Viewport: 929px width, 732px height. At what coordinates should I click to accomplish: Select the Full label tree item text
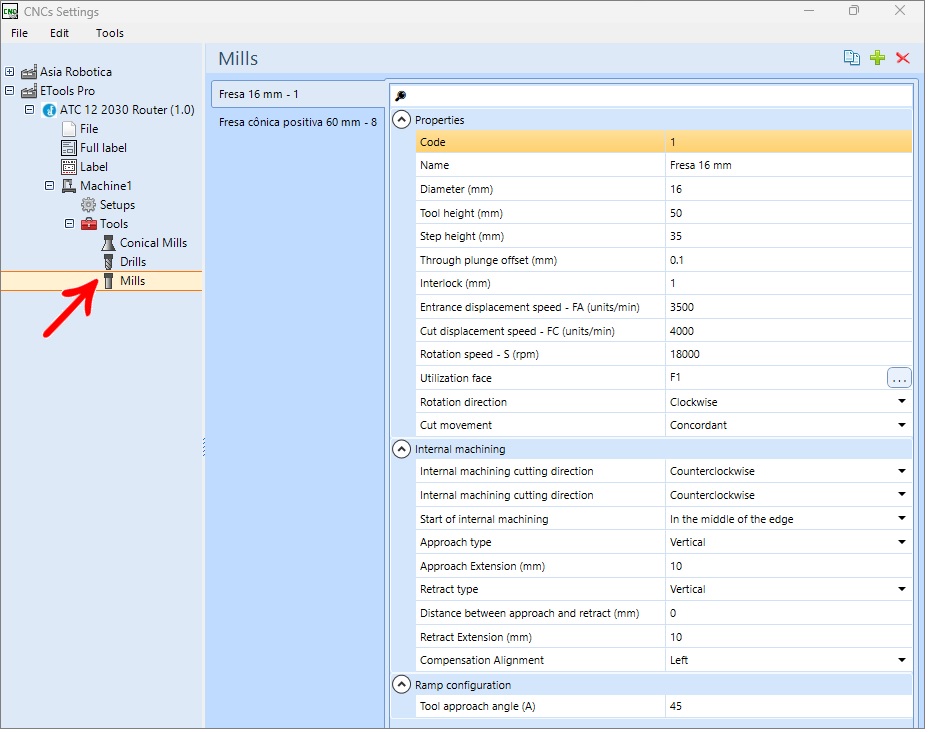point(103,148)
